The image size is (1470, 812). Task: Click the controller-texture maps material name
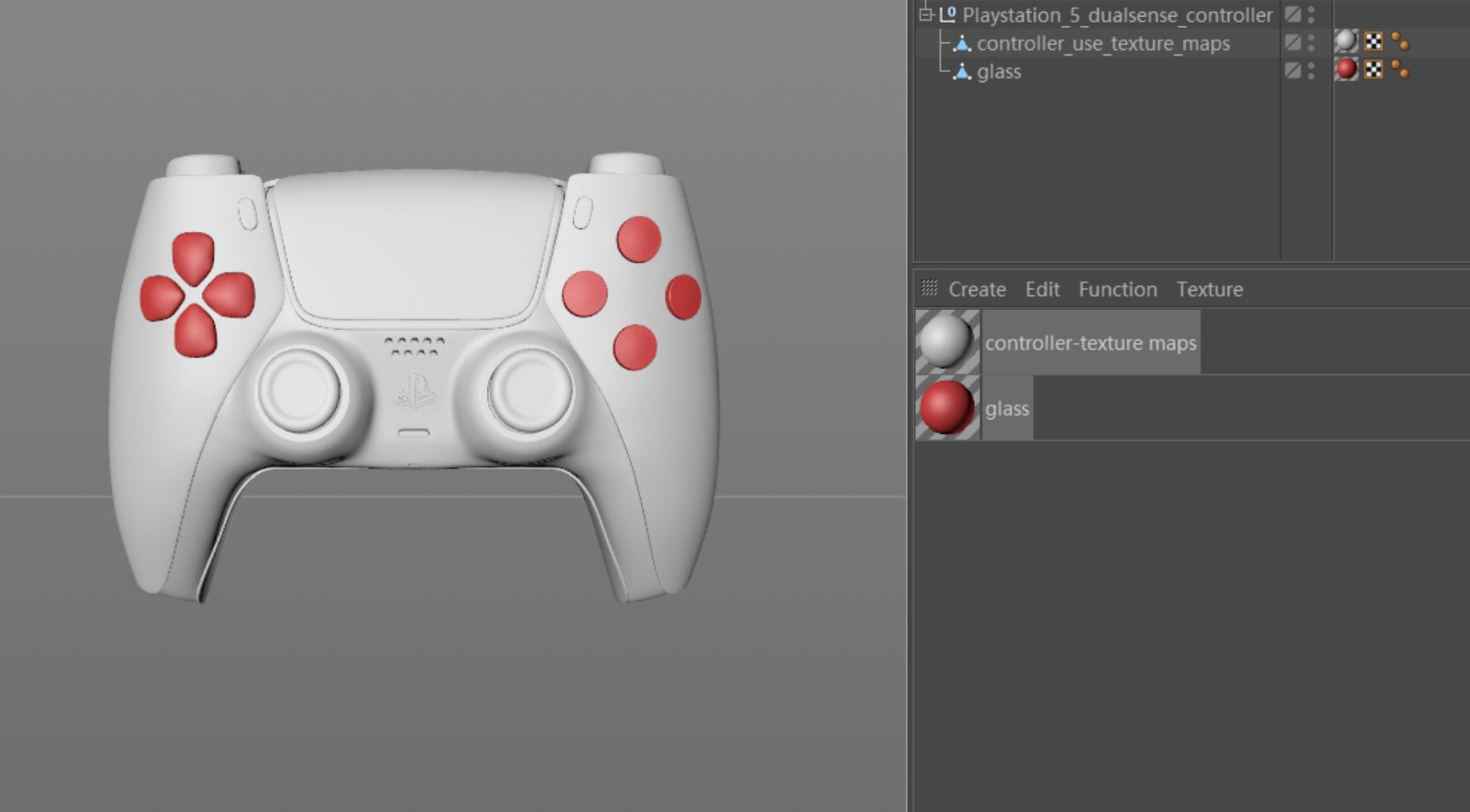1090,343
